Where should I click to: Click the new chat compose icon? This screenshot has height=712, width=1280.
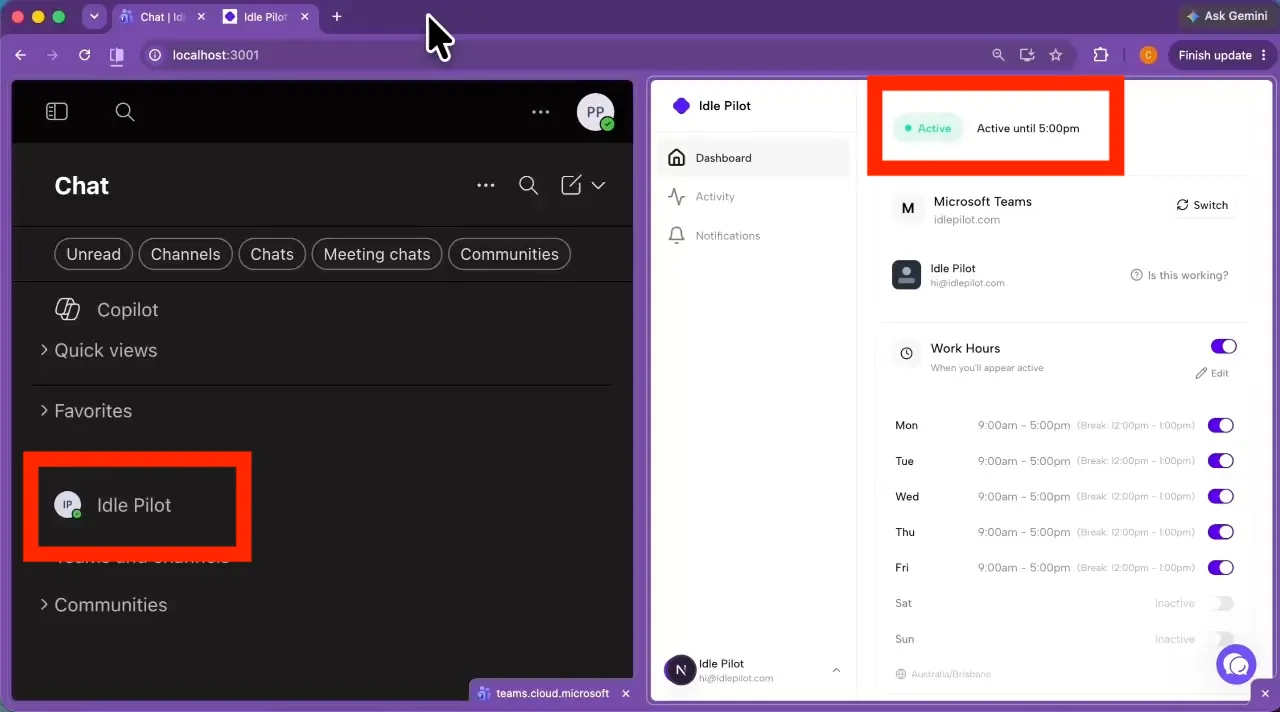point(571,185)
